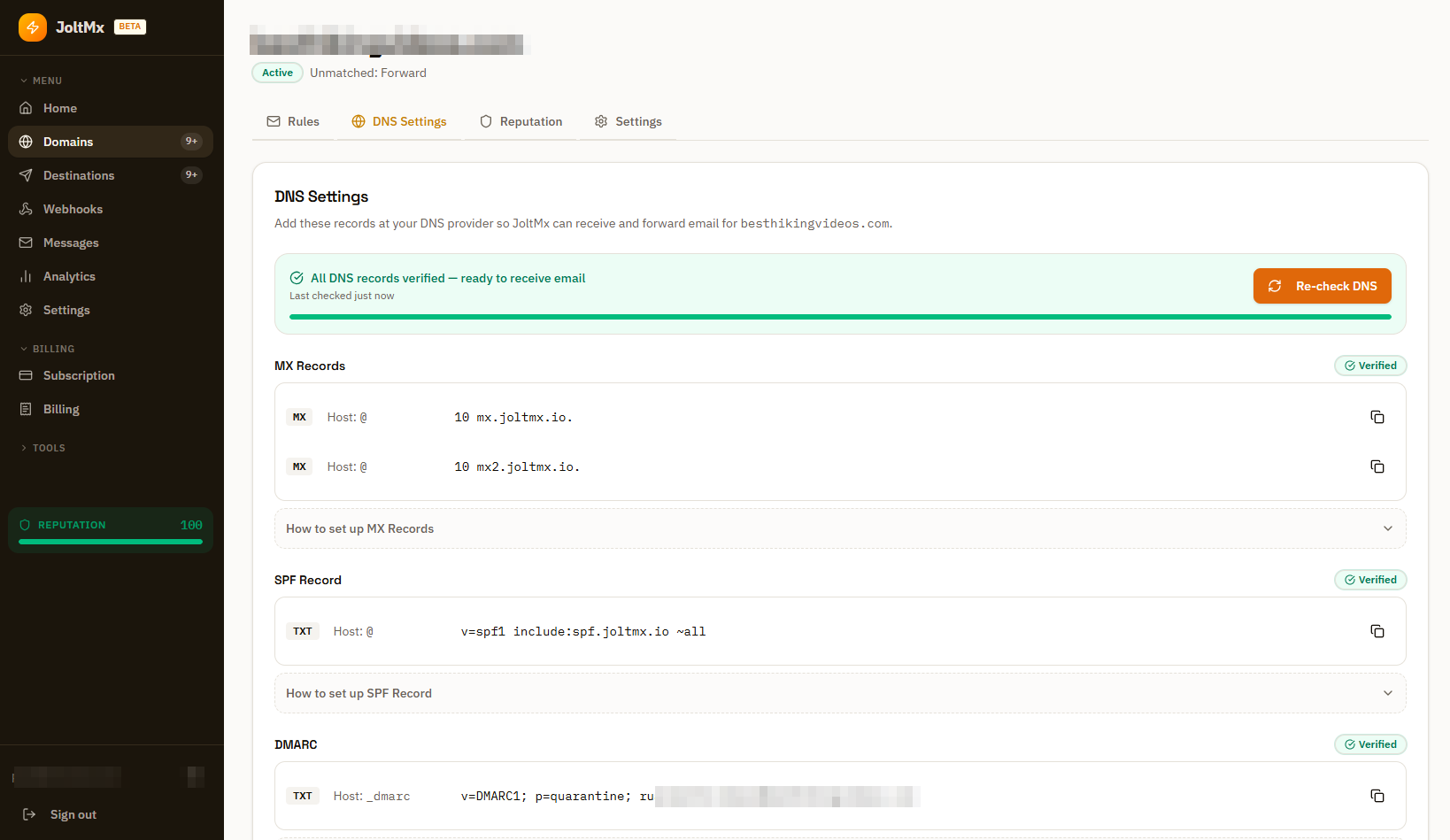Click the SPF Record Verified badge
The height and width of the screenshot is (840, 1450).
click(1370, 580)
